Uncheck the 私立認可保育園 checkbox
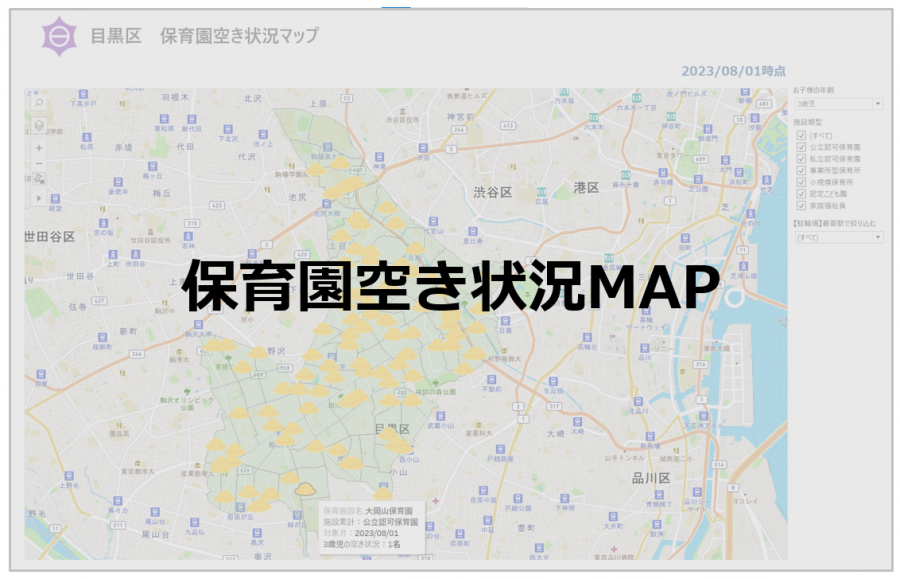This screenshot has height=579, width=900. point(801,158)
